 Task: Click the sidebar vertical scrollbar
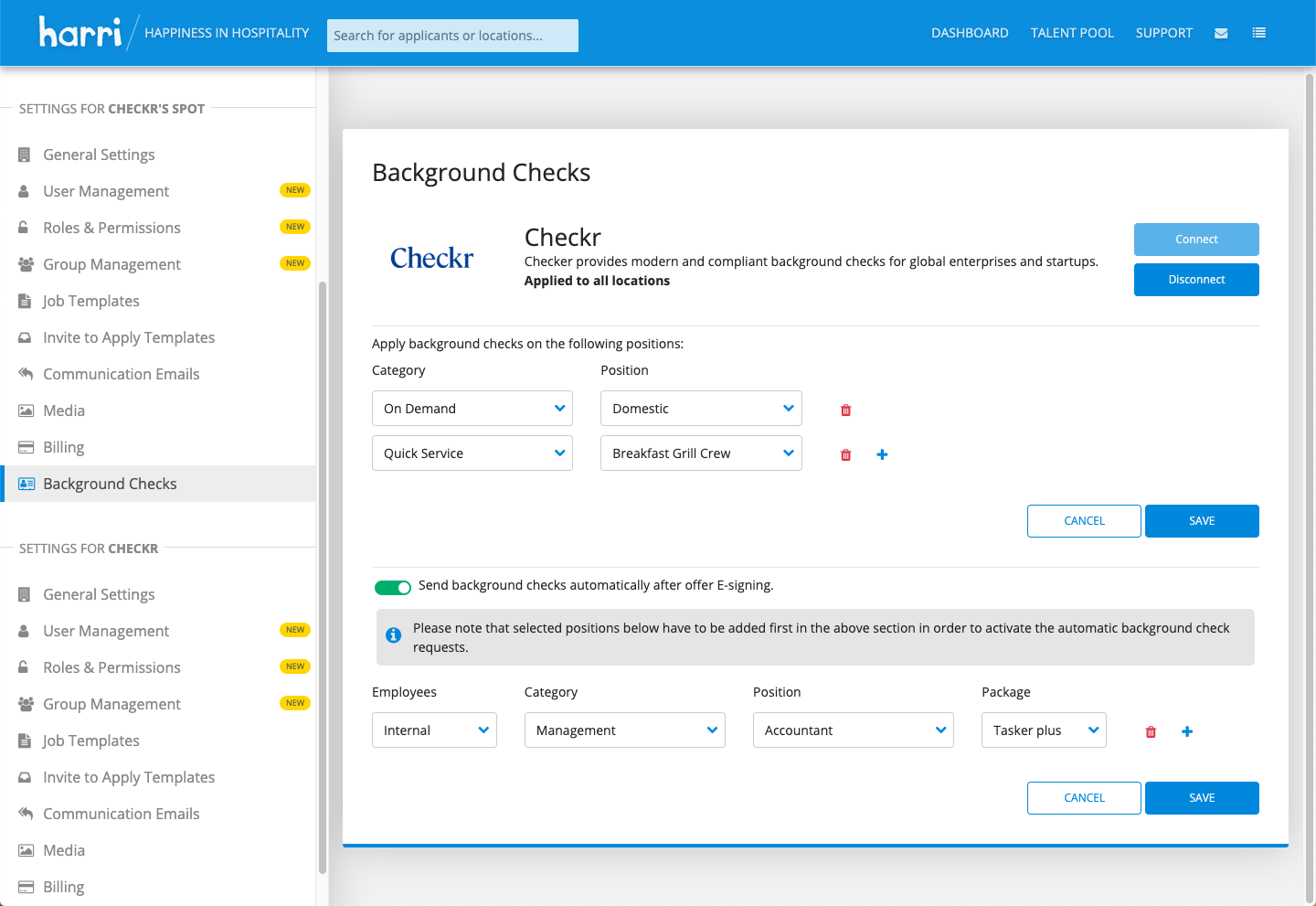(322, 576)
